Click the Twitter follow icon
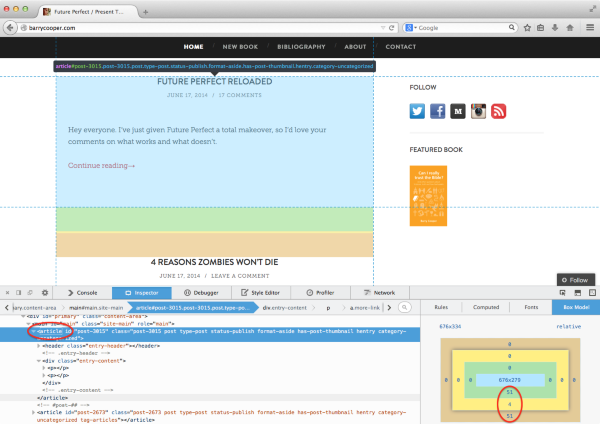600x424 pixels. point(419,111)
